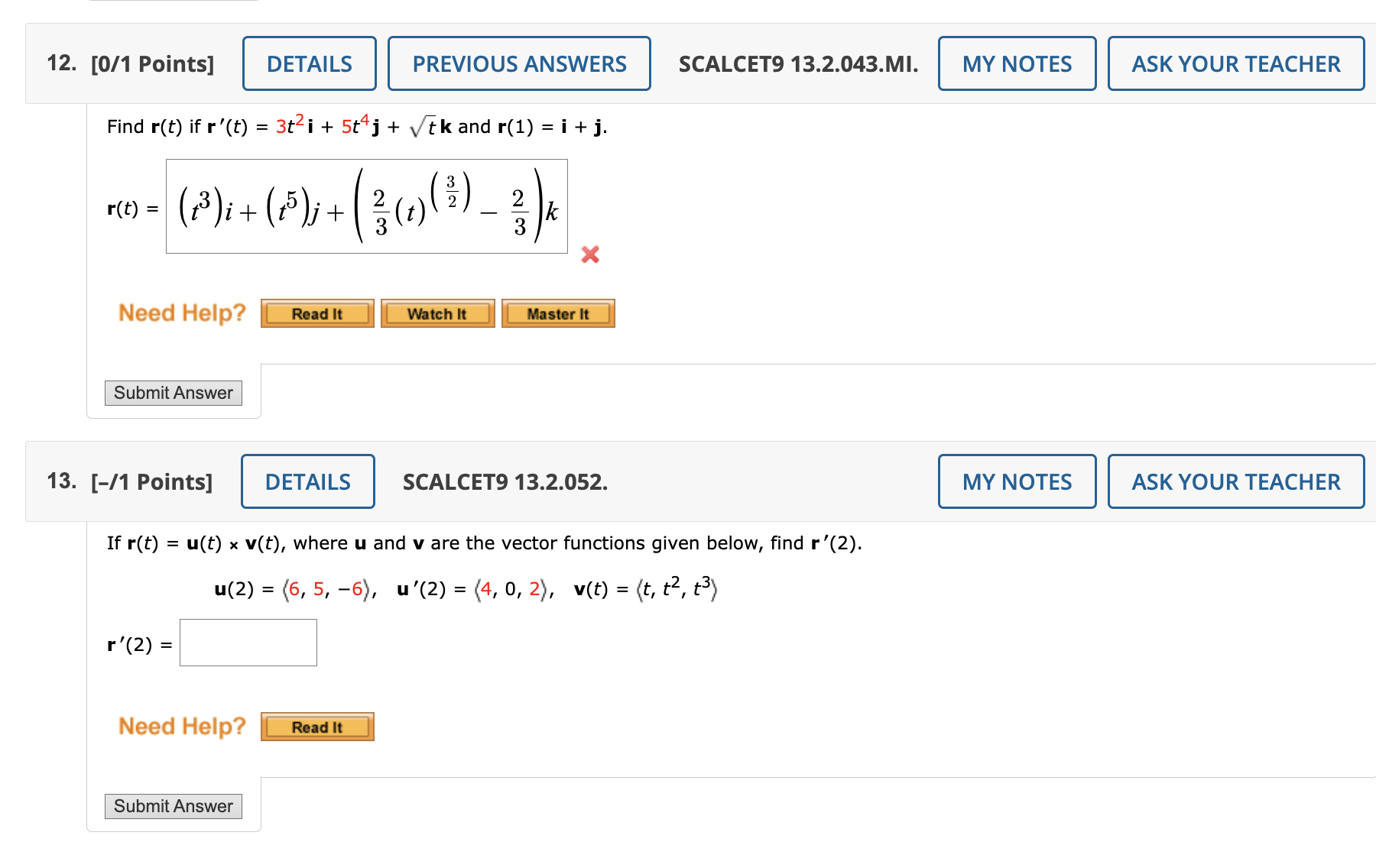Click ASK YOUR TEACHER for question 12
This screenshot has width=1376, height=868.
pyautogui.click(x=1235, y=64)
